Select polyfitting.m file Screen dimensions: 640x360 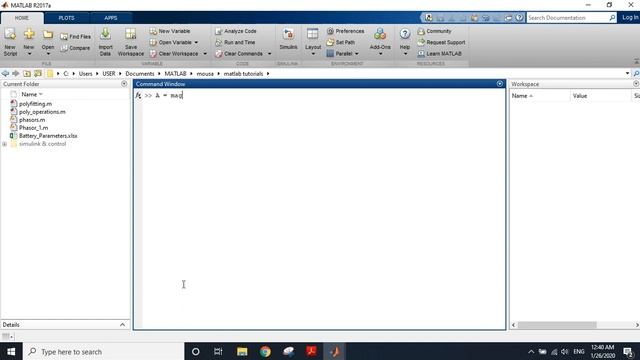click(x=36, y=104)
